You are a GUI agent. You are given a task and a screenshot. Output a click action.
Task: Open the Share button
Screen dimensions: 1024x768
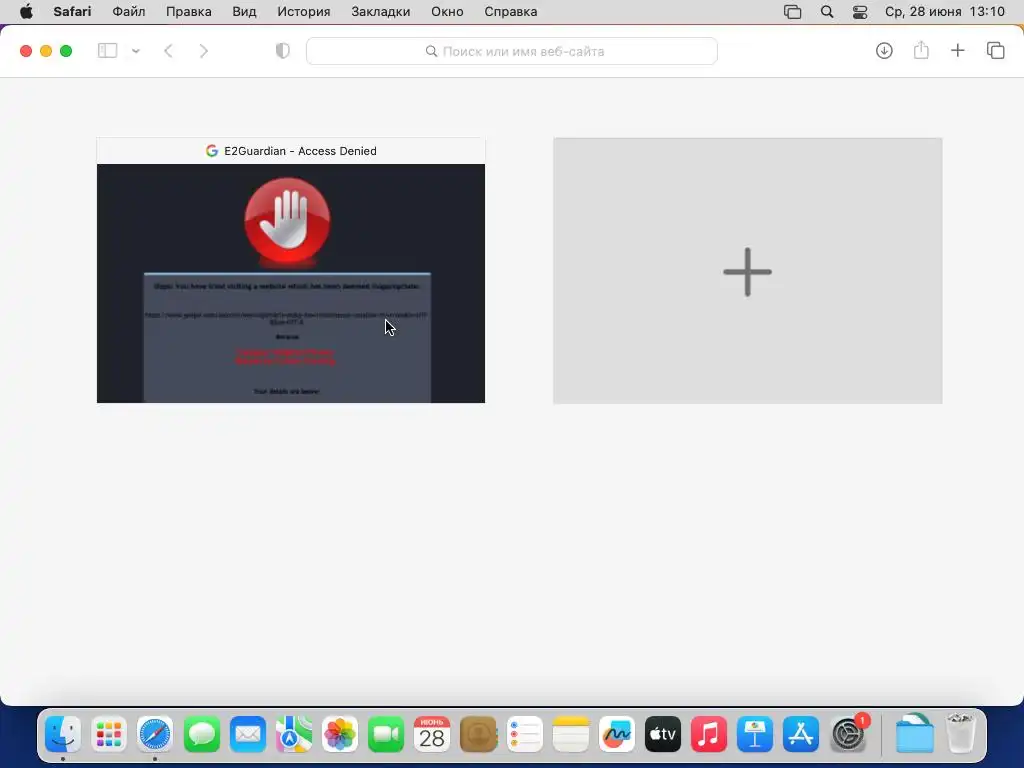coord(921,50)
